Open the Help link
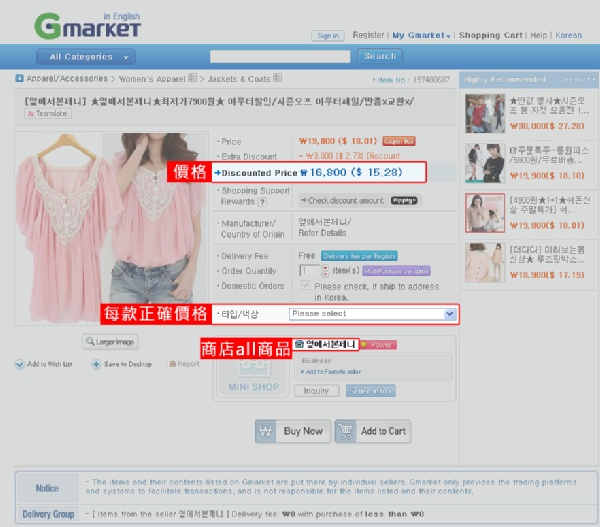The height and width of the screenshot is (527, 600). click(x=538, y=35)
